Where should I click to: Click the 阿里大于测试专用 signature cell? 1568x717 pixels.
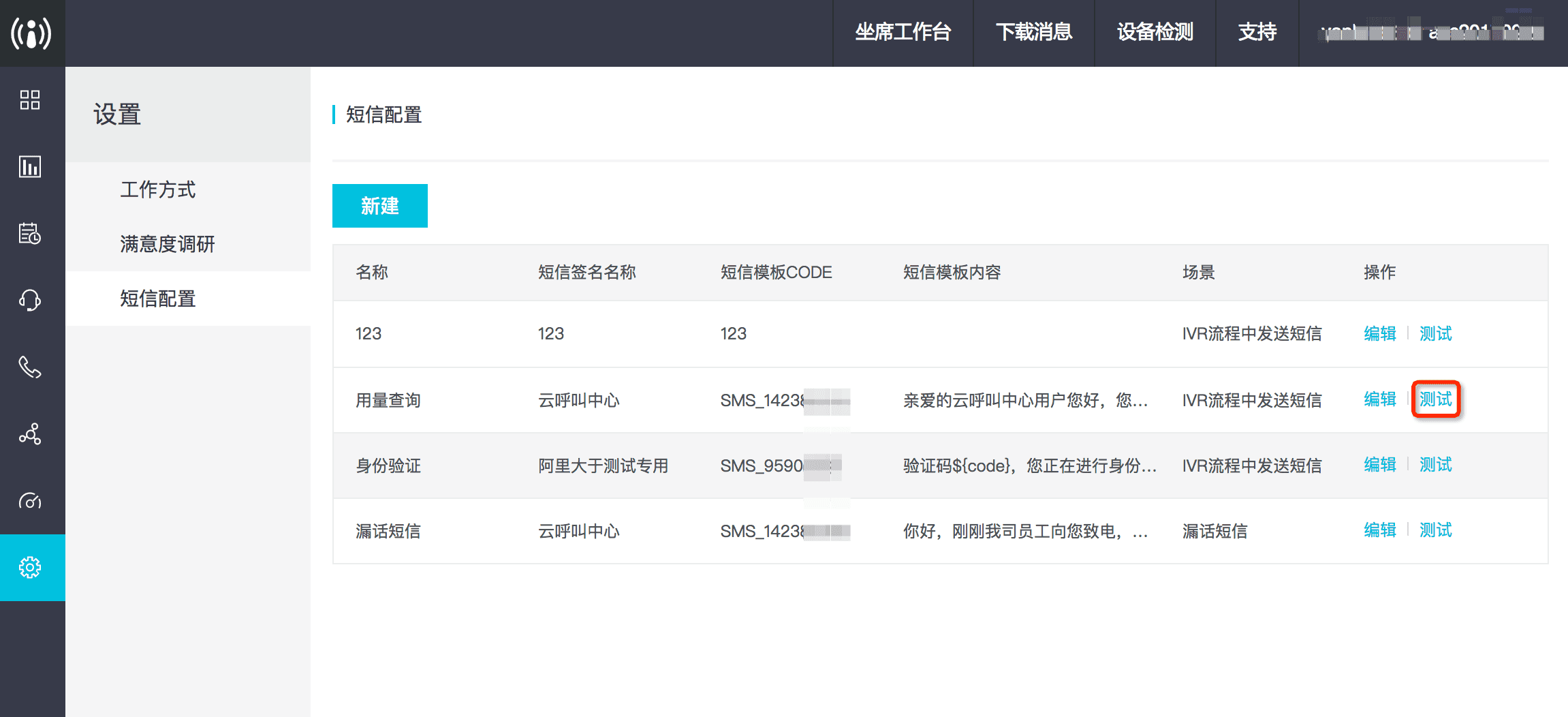tap(603, 466)
